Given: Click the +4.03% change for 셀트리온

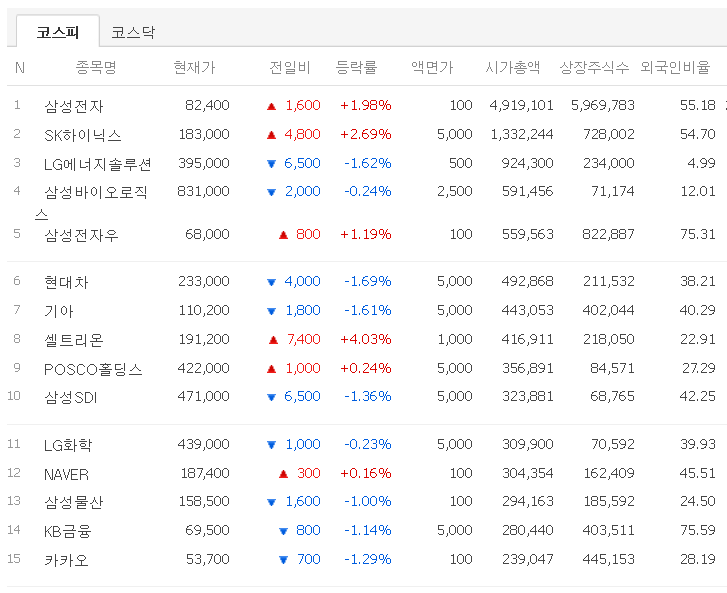Looking at the screenshot, I should pyautogui.click(x=366, y=339).
